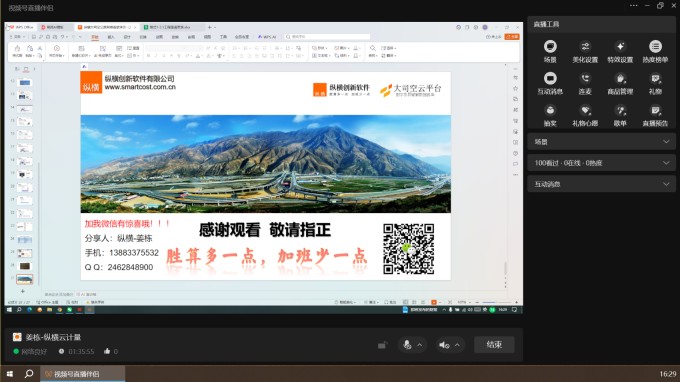Click 结束 to end the live stream
The image size is (680, 382).
(494, 345)
